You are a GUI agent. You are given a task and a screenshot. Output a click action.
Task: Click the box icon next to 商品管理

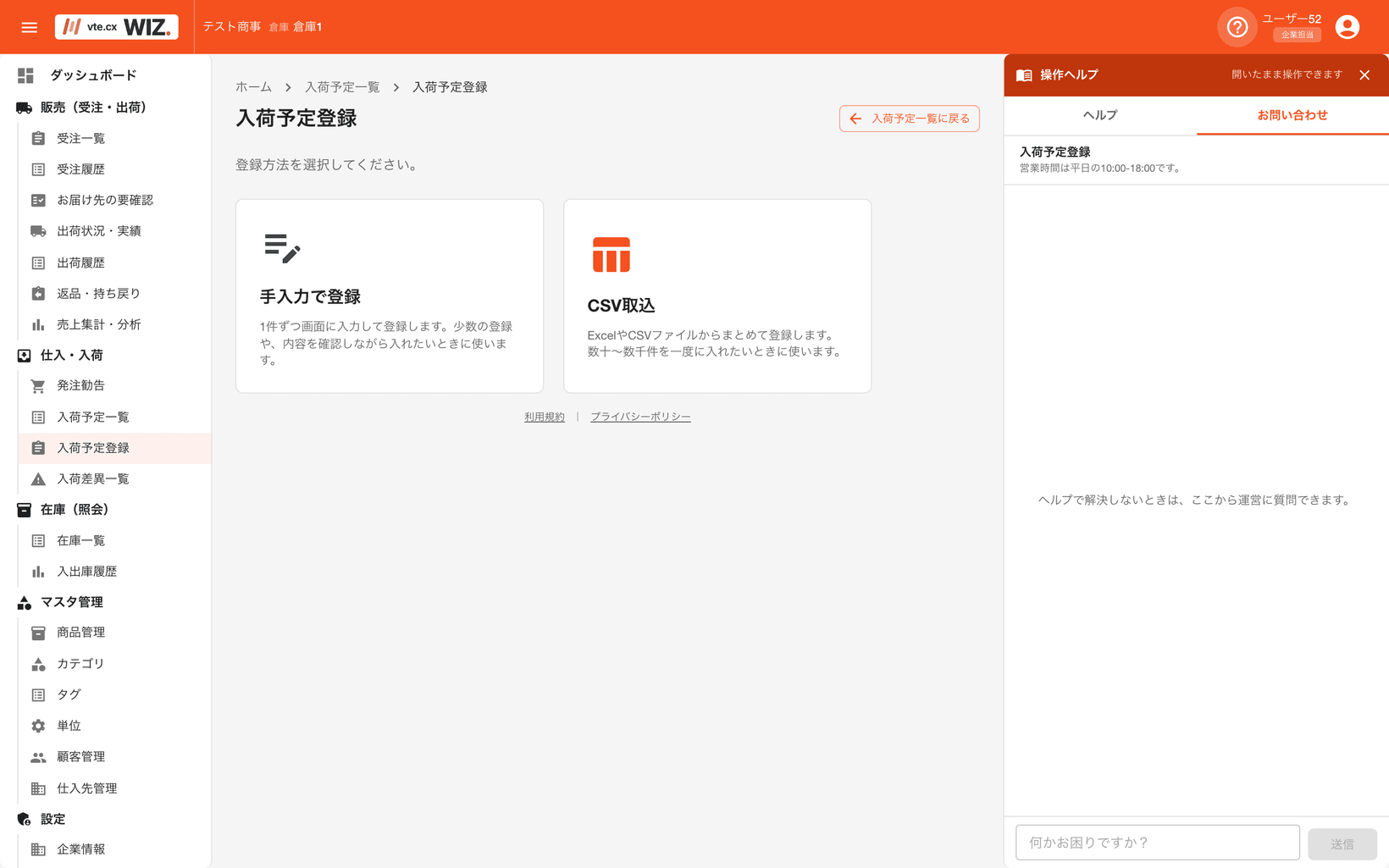(x=38, y=633)
